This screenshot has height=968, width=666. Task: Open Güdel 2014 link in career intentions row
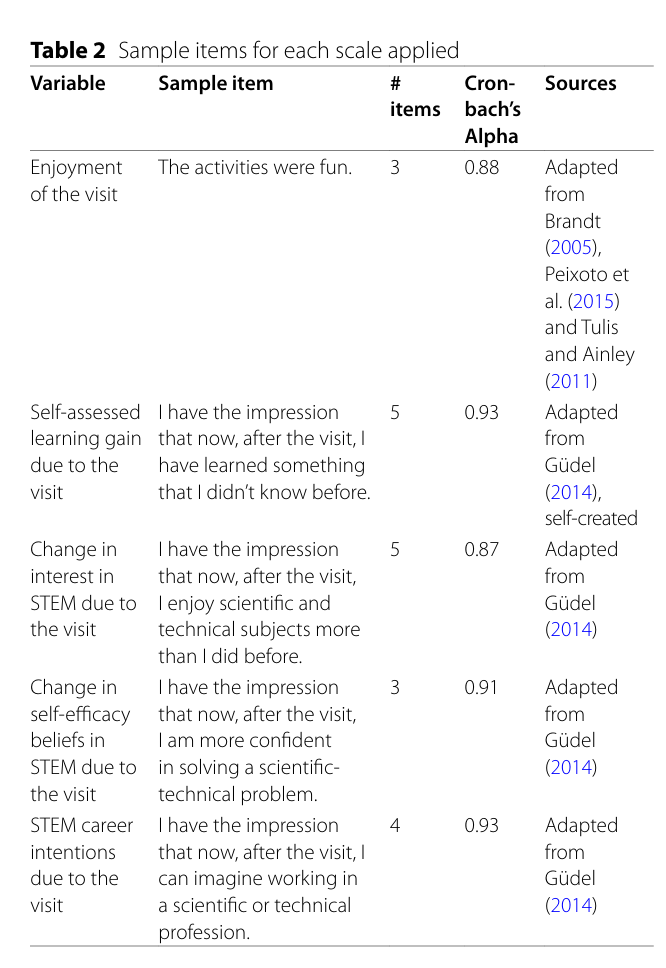571,906
